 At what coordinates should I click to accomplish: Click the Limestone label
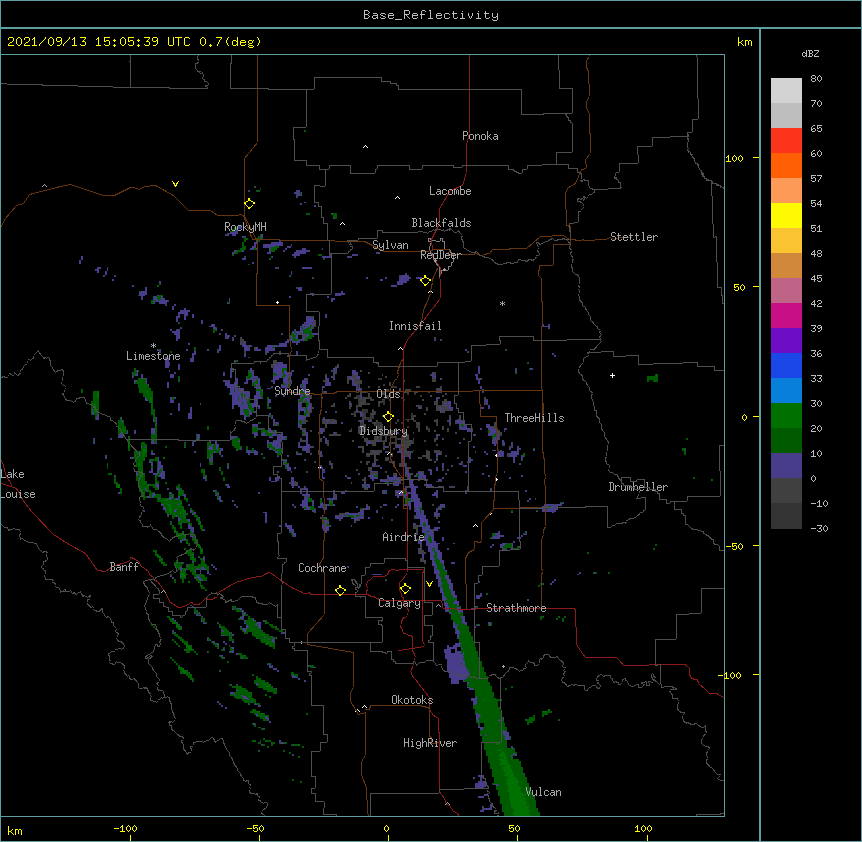pyautogui.click(x=153, y=356)
